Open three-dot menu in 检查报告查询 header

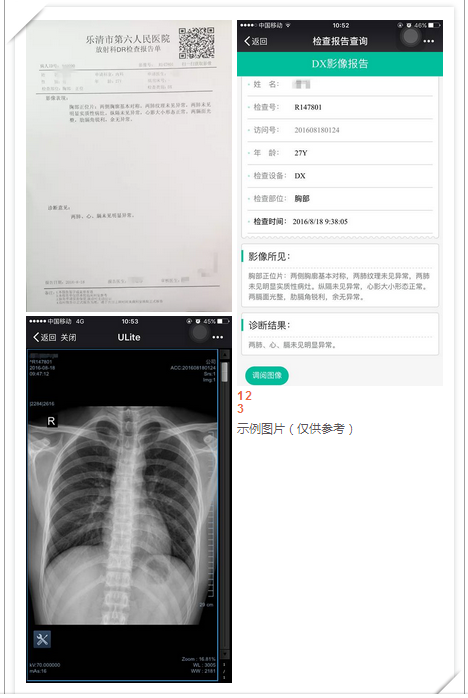click(429, 41)
